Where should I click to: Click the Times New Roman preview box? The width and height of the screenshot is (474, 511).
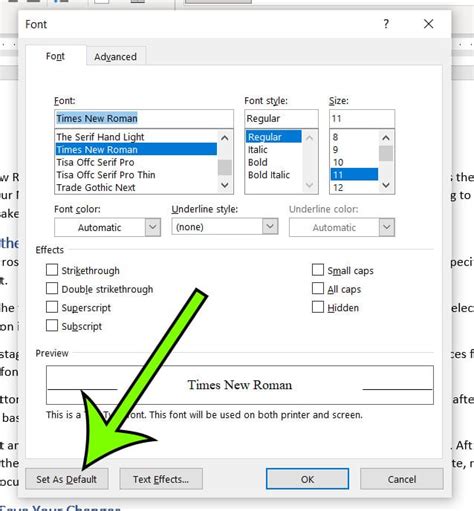(x=240, y=385)
